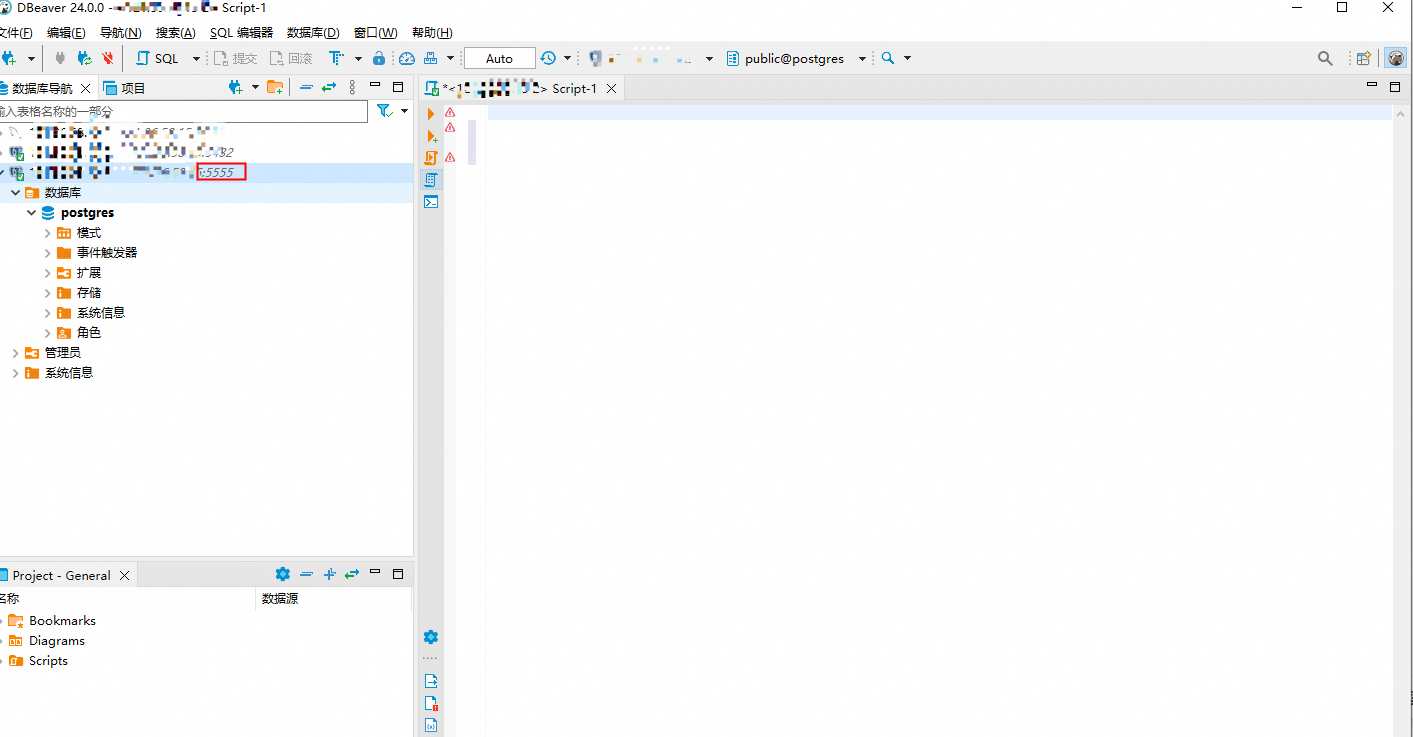Execute the current SQL statement
Image resolution: width=1413 pixels, height=737 pixels.
coord(431,112)
